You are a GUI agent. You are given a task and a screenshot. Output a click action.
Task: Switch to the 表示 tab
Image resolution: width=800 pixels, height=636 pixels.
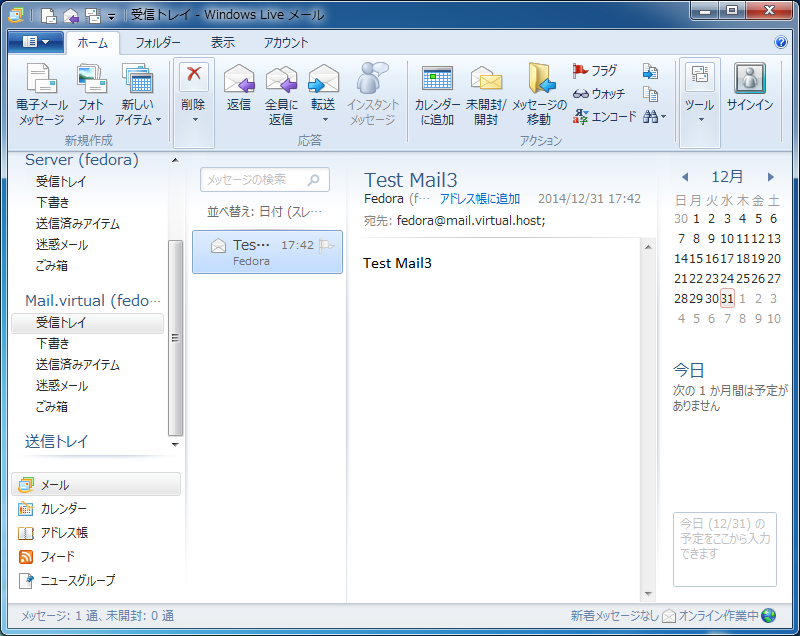(x=223, y=43)
